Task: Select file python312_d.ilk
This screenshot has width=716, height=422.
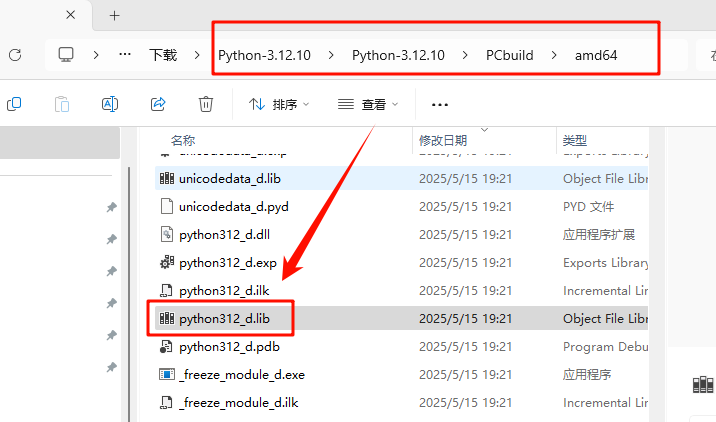Action: click(x=224, y=290)
